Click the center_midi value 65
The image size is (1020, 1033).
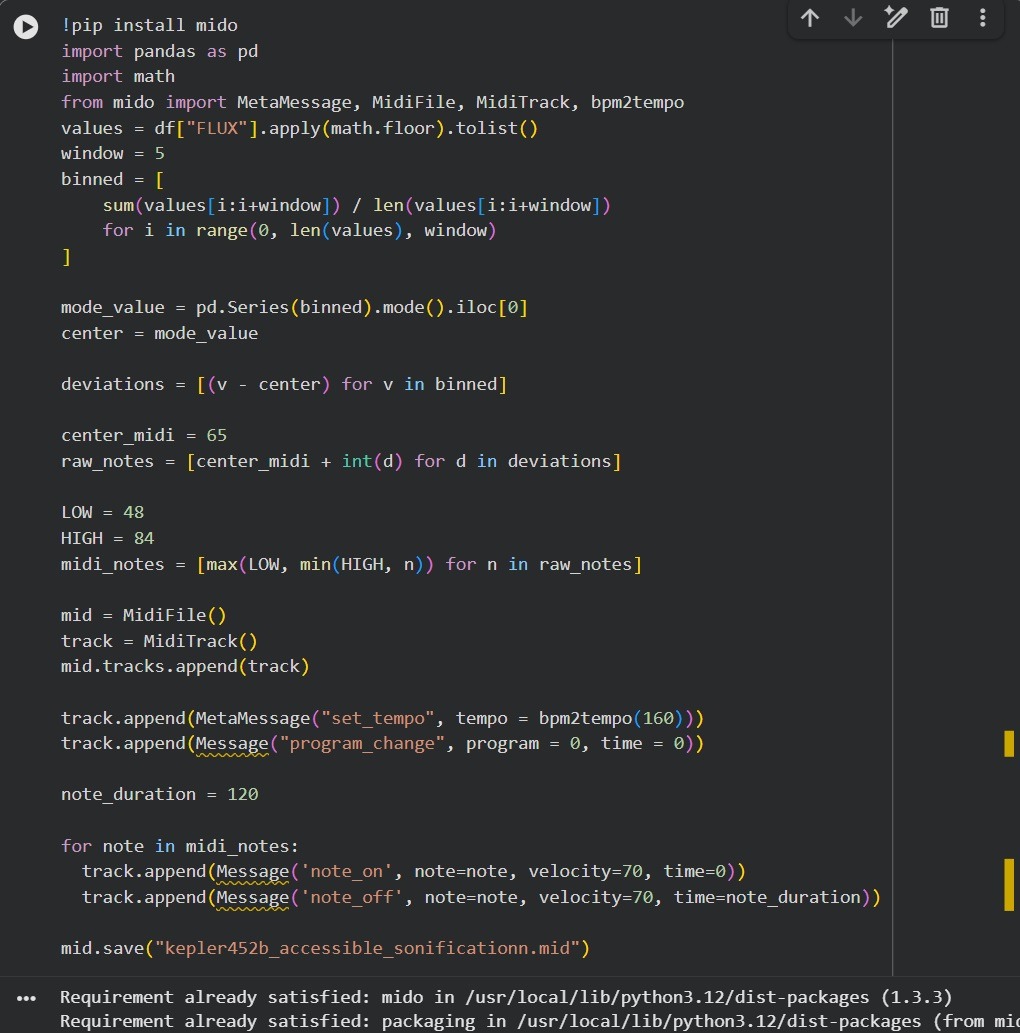pos(216,436)
